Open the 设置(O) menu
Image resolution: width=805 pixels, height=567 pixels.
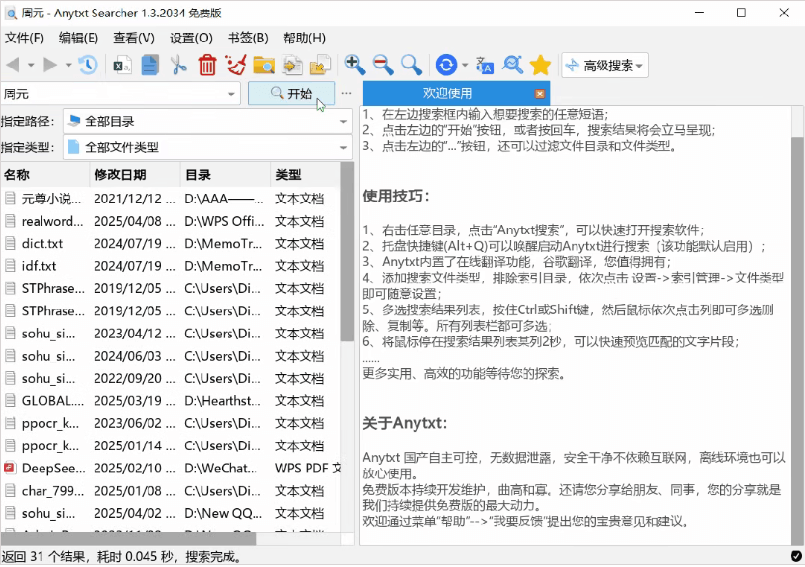pyautogui.click(x=191, y=38)
